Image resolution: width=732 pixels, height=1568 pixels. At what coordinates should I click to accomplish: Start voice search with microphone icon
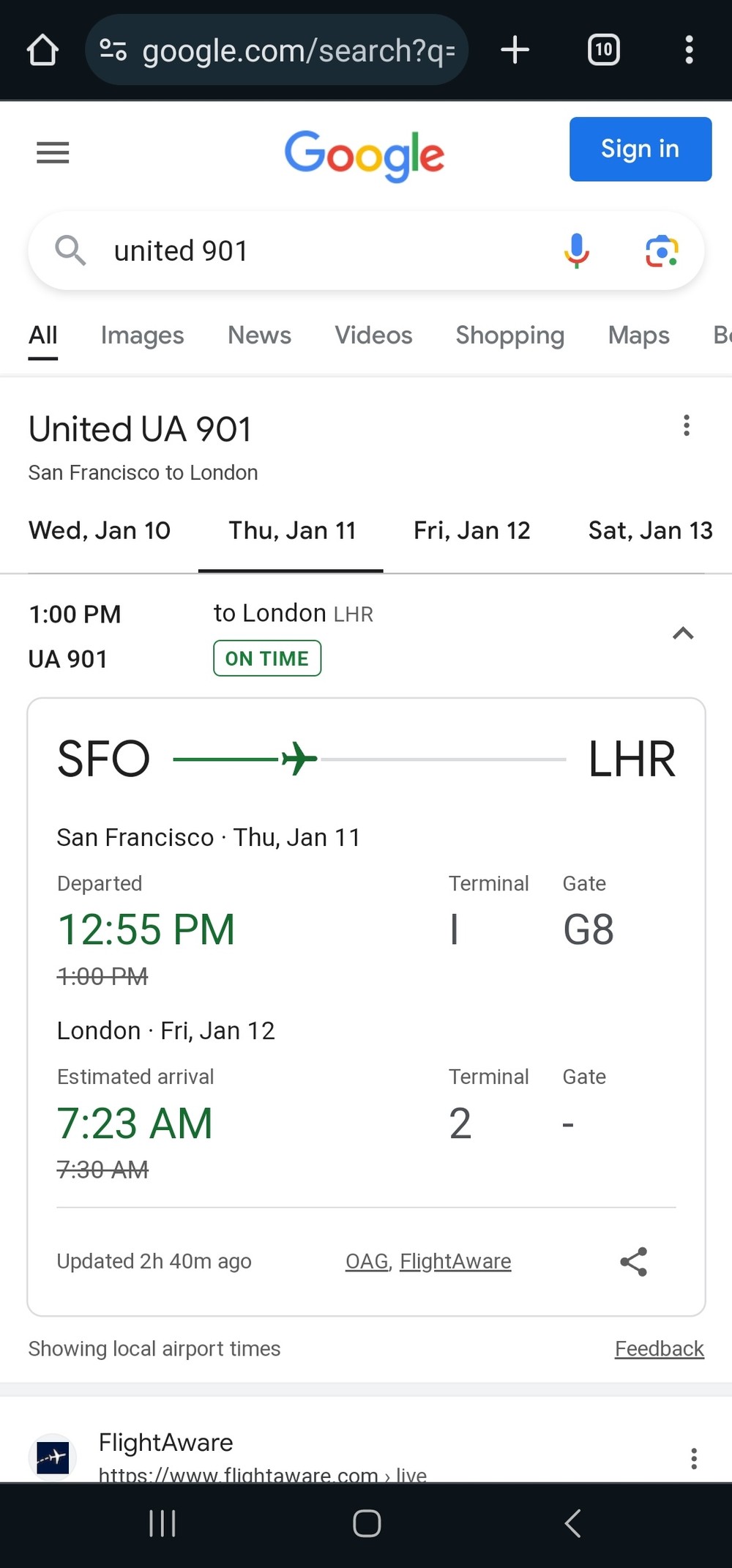point(576,251)
